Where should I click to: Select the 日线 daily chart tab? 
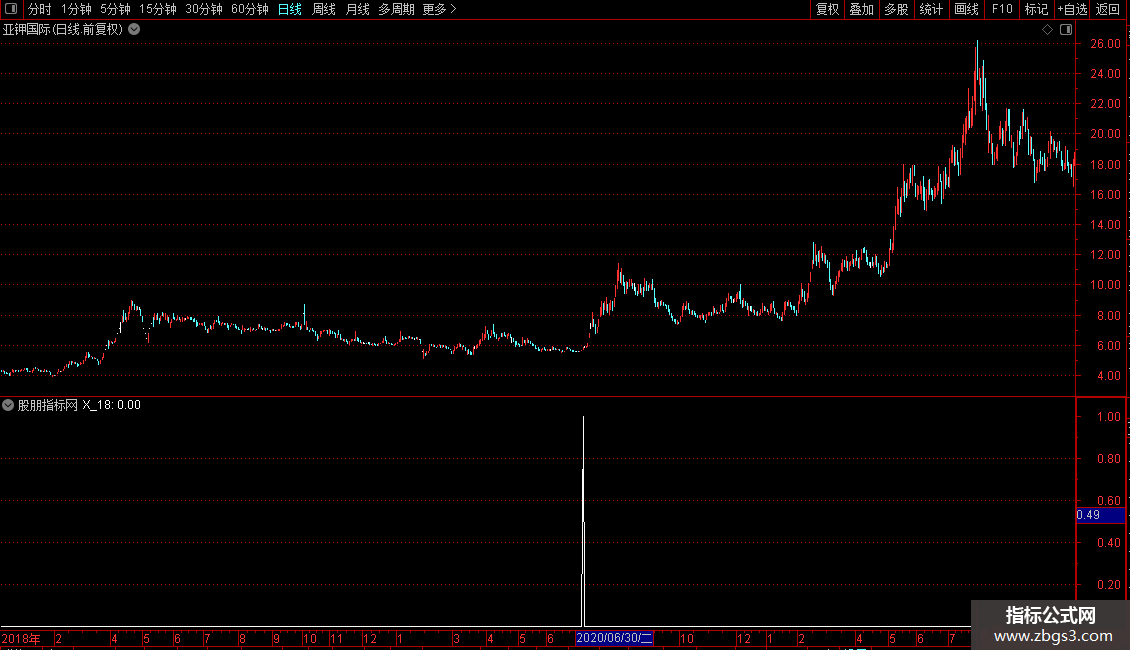coord(290,9)
